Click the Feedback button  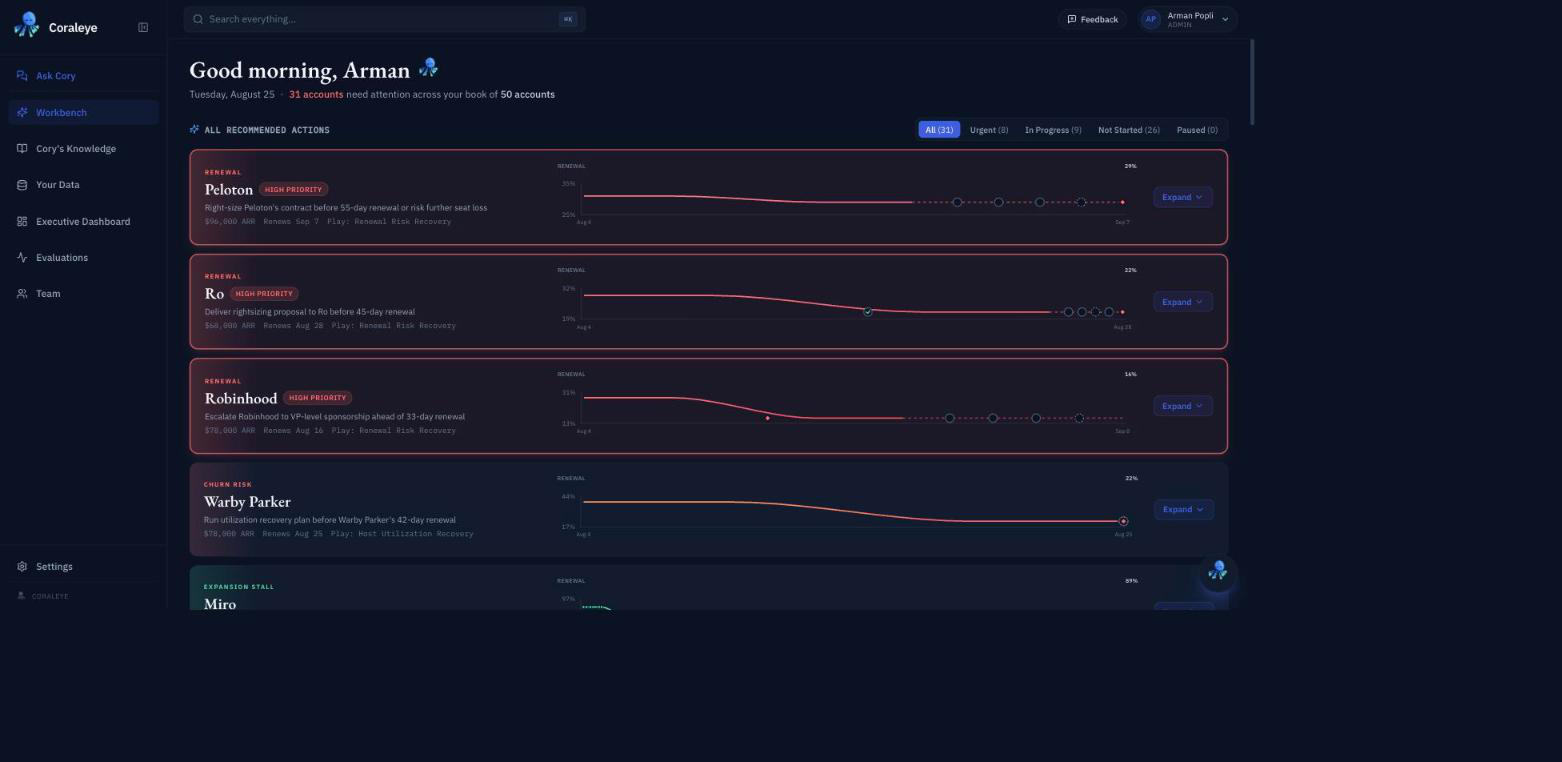[x=1092, y=19]
